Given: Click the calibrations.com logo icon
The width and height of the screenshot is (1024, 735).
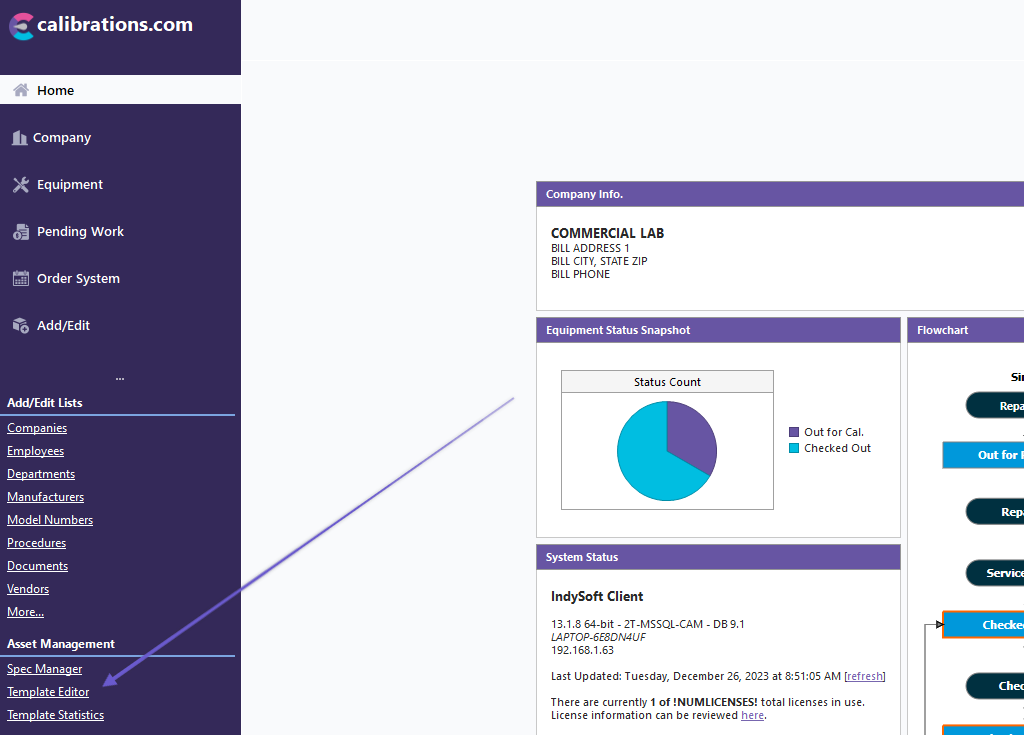Looking at the screenshot, I should tap(21, 26).
